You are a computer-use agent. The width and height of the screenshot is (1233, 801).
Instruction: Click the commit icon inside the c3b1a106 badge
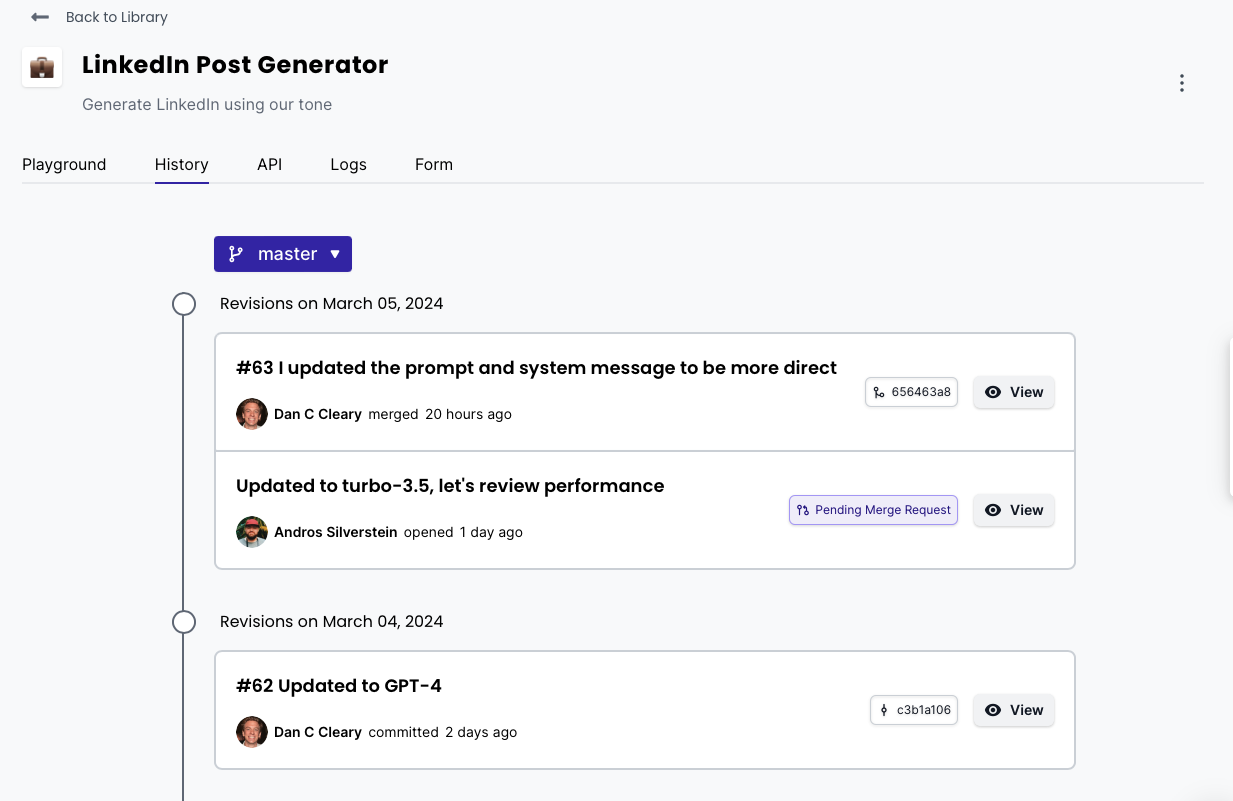pyautogui.click(x=883, y=710)
